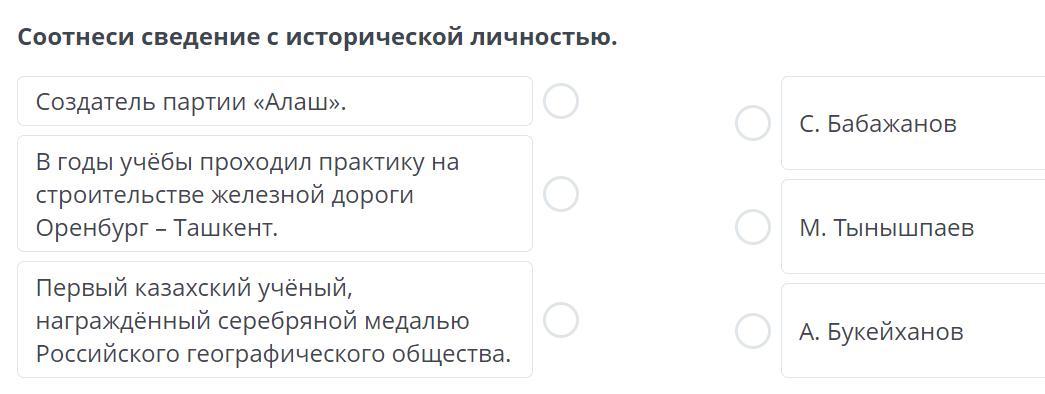Choose the radio button for А. Букейханов
The width and height of the screenshot is (1045, 394).
(752, 331)
